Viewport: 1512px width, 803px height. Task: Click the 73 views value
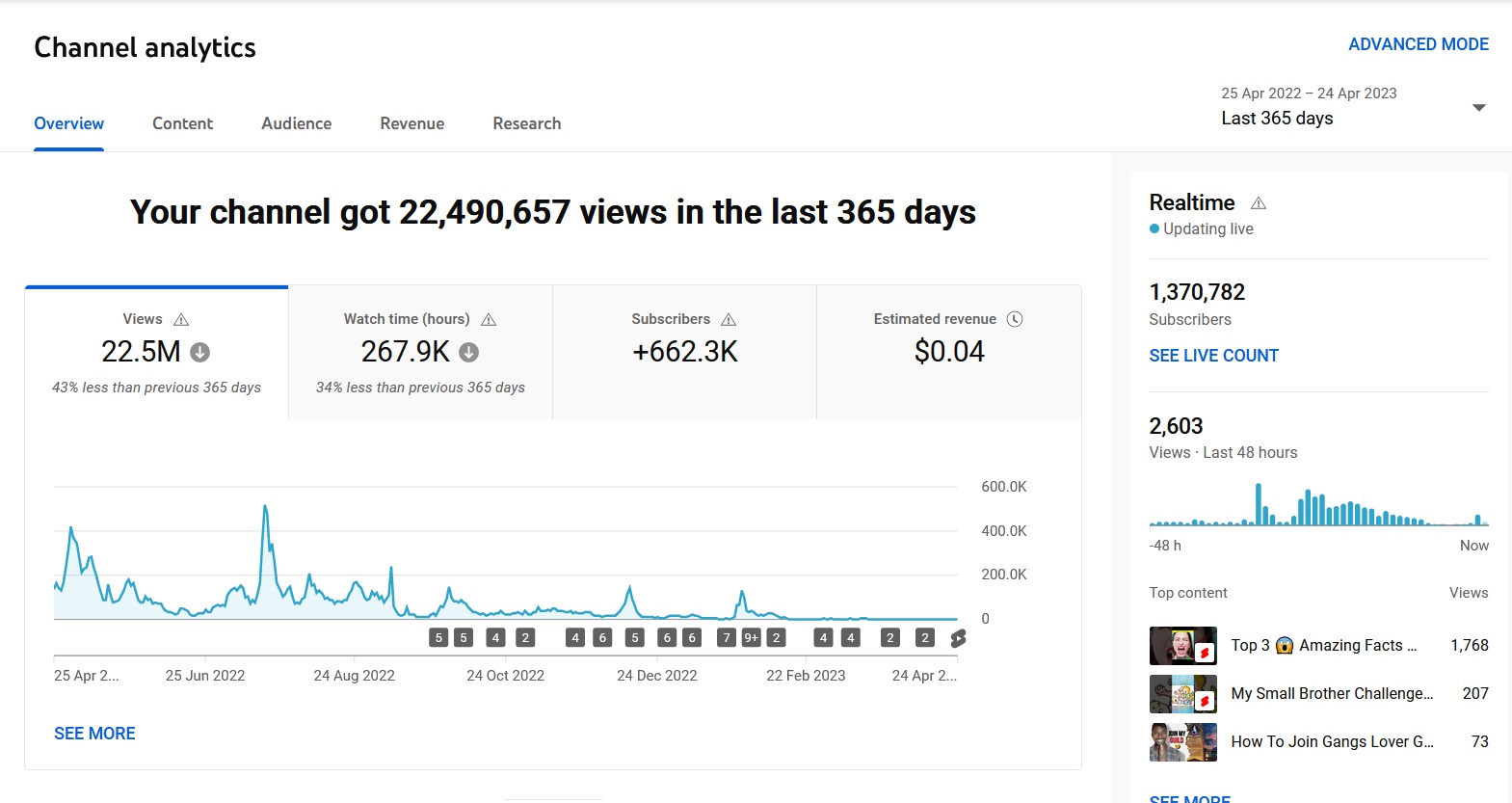click(x=1480, y=742)
